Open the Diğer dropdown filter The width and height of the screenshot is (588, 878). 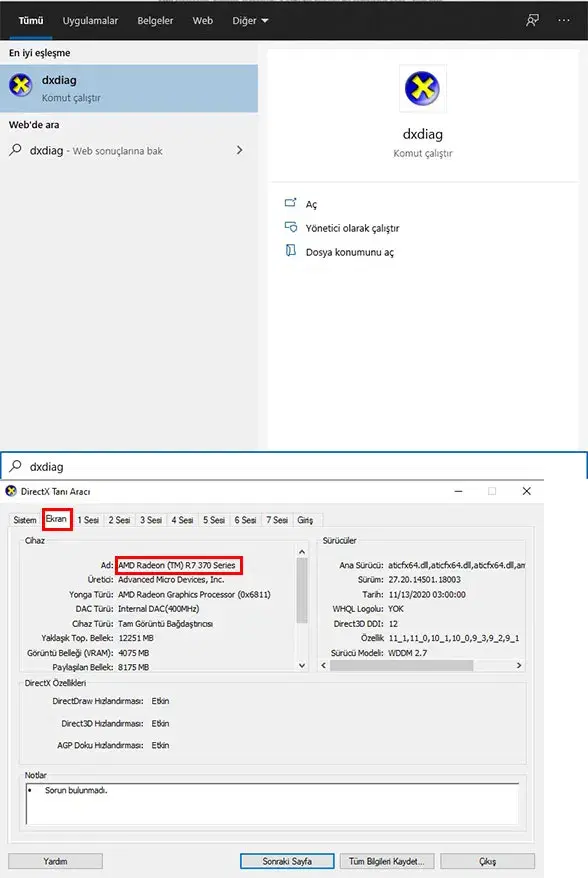[x=250, y=21]
